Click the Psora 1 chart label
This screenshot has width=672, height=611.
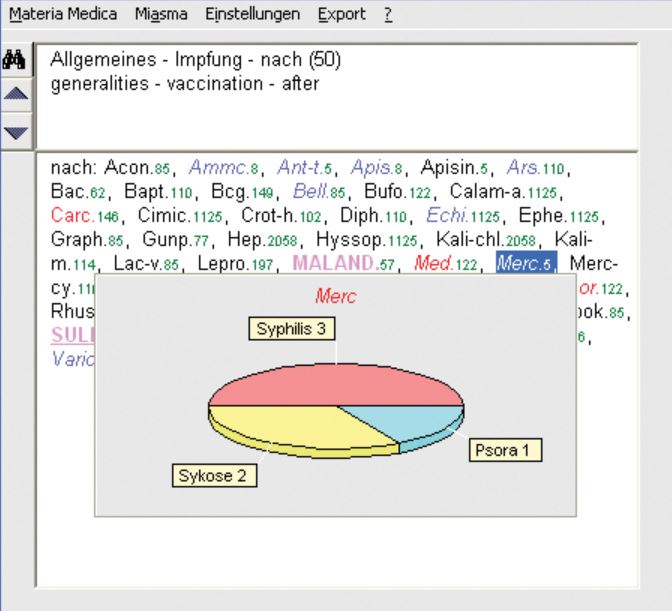507,451
